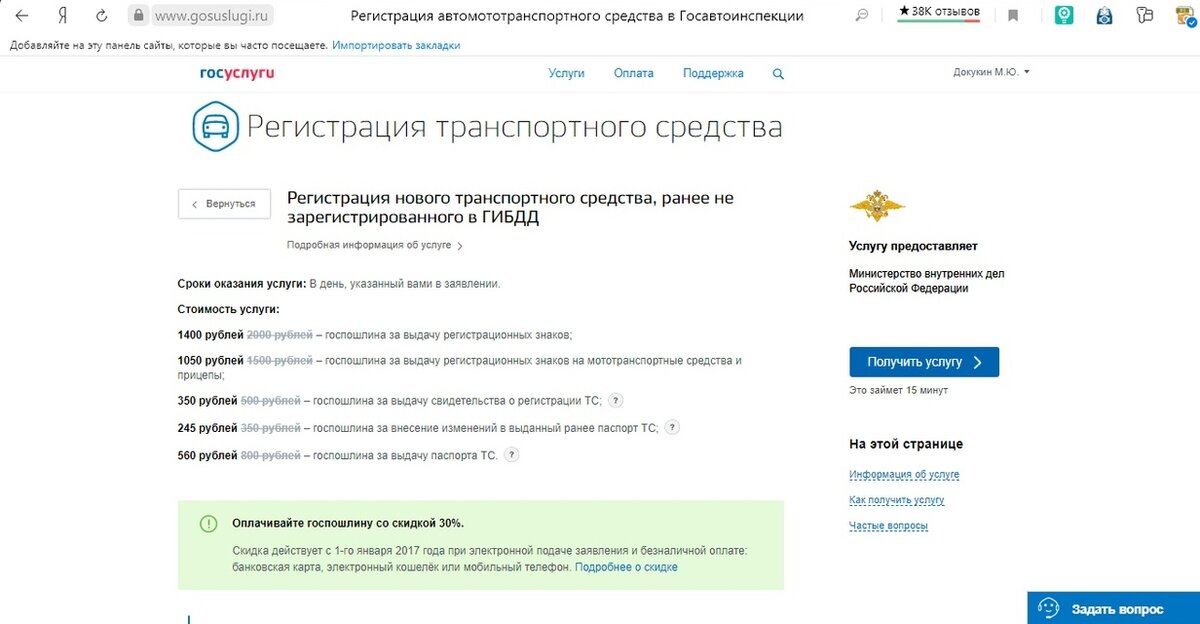
Task: Jump to Частые вопросы section
Action: 888,526
